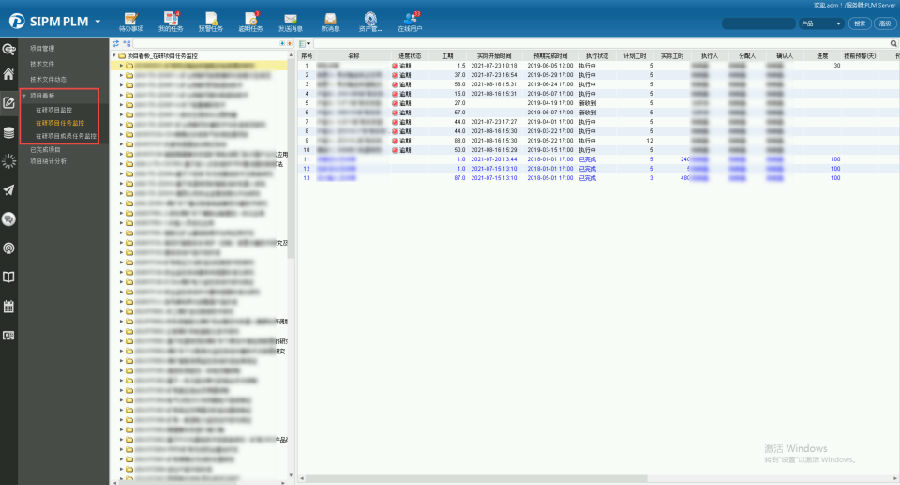Click the 高级 advanced search button
This screenshot has width=900, height=485.
point(885,24)
